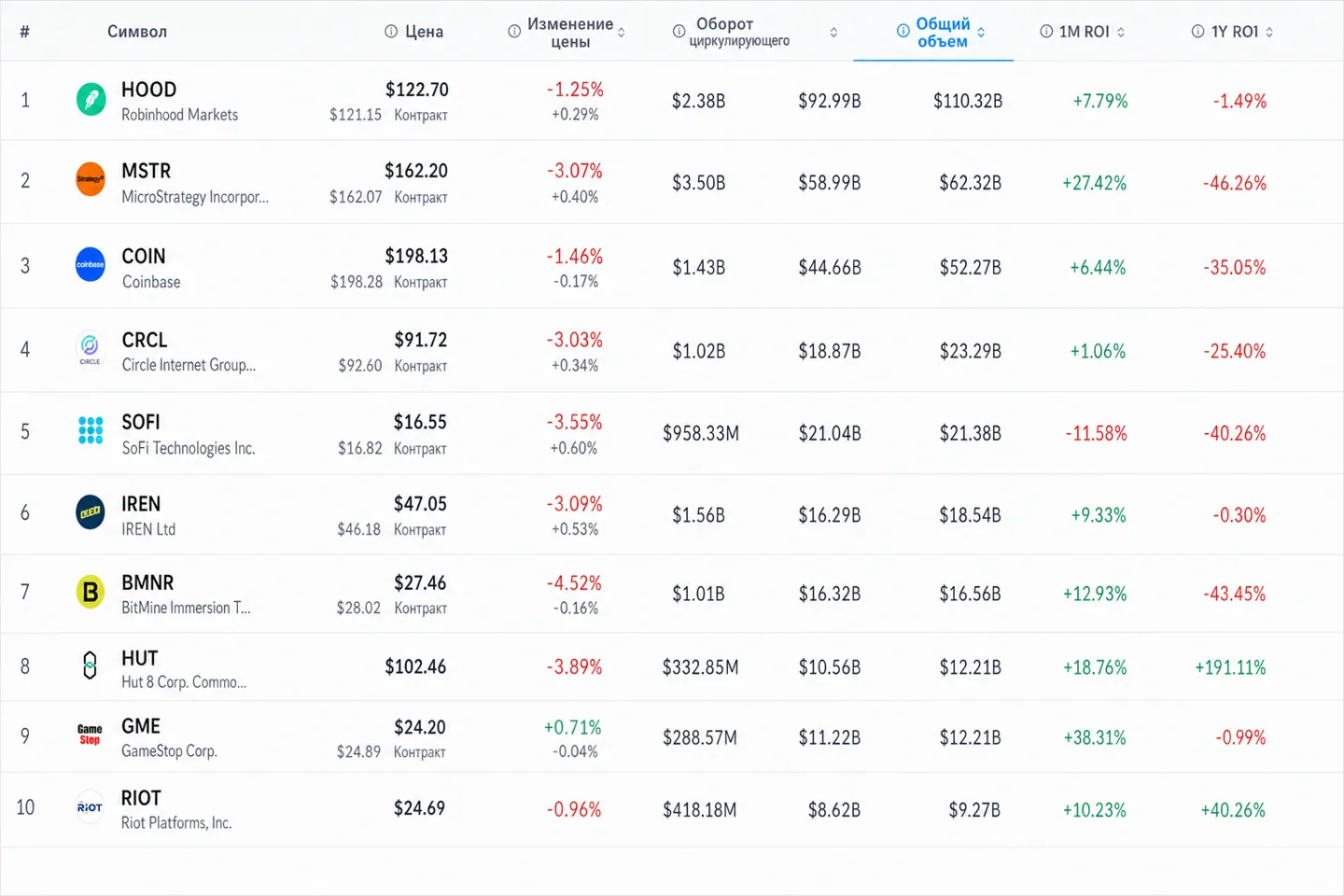Click the Circle CRCL logo icon
Image resolution: width=1344 pixels, height=896 pixels.
[91, 349]
